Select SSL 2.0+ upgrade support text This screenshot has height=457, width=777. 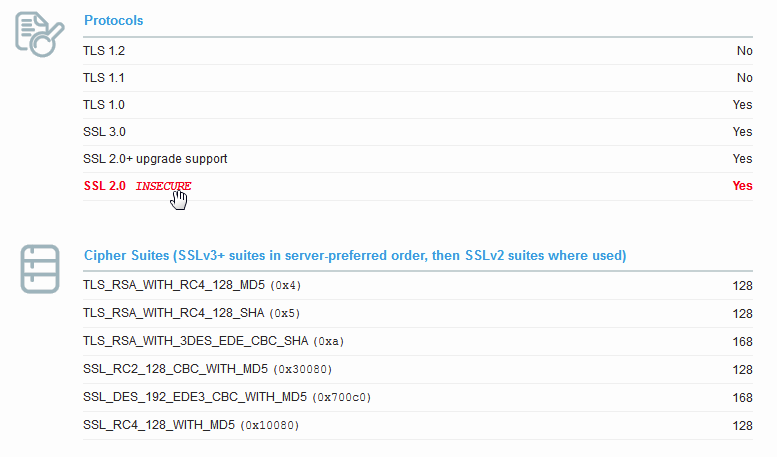tap(155, 159)
